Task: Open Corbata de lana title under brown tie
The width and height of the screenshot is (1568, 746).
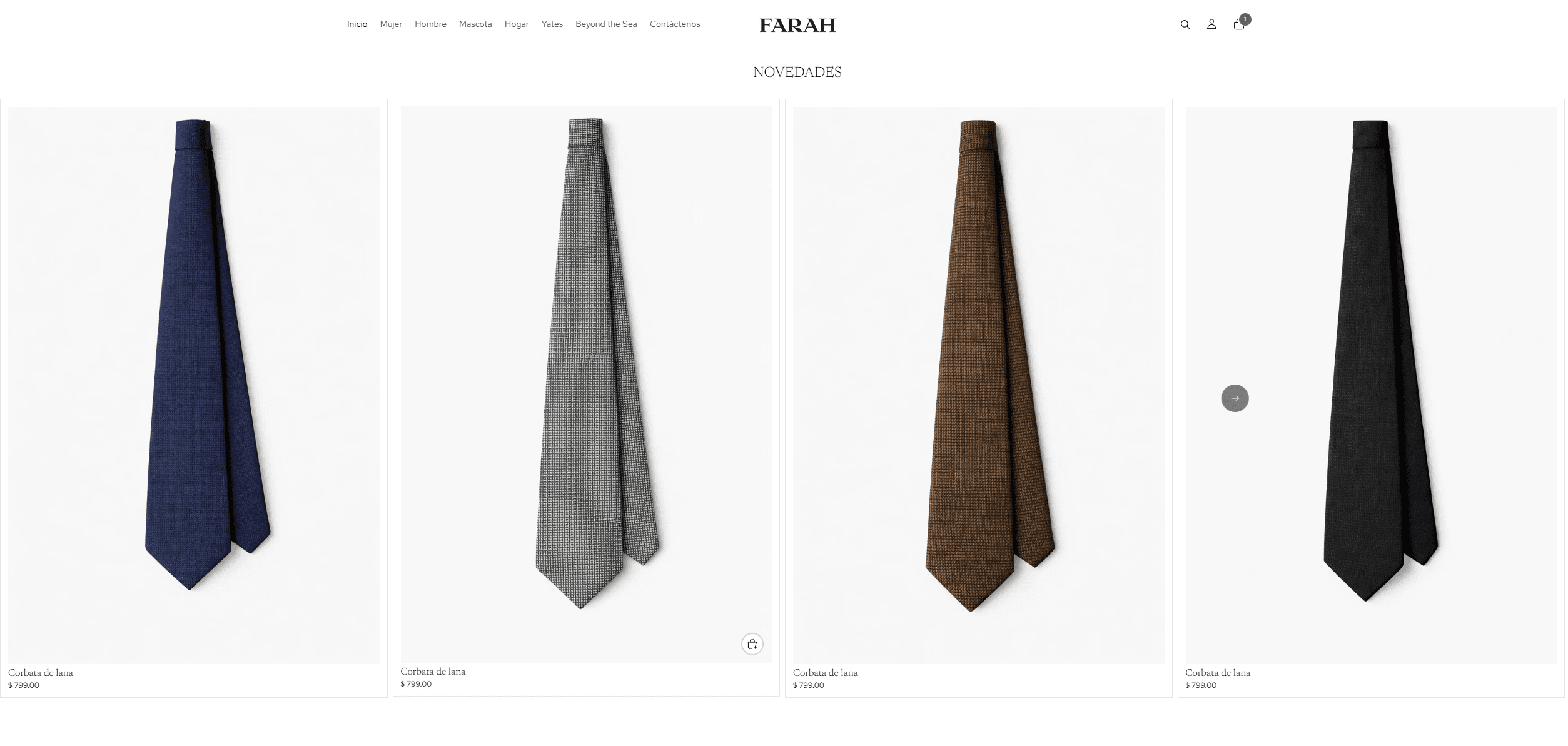Action: [x=826, y=673]
